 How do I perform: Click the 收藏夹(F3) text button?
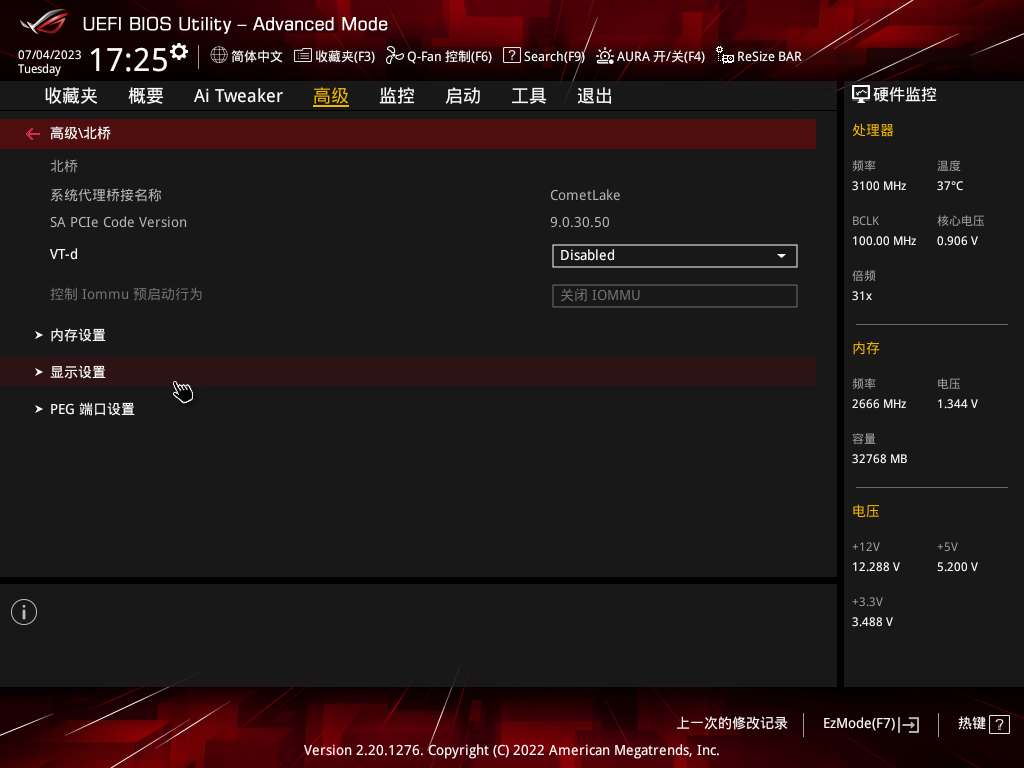click(x=345, y=56)
